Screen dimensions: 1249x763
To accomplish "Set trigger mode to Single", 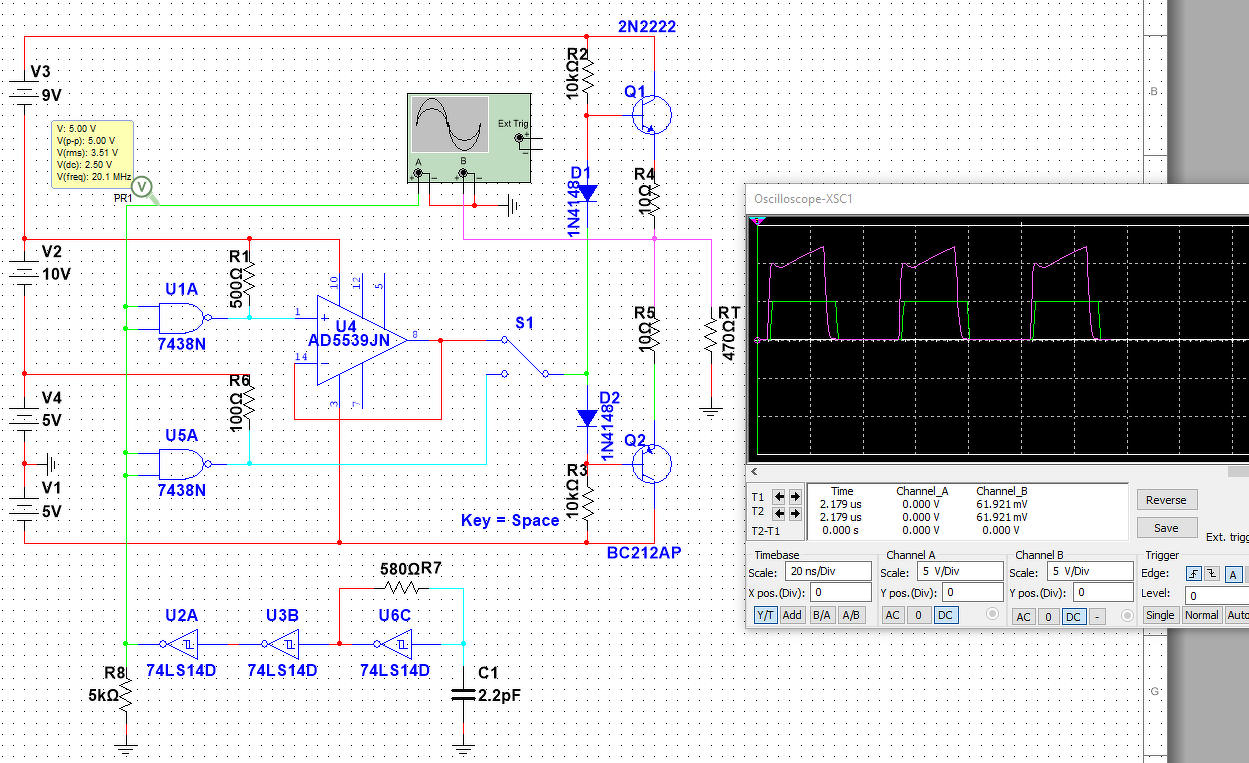I will coord(1160,615).
